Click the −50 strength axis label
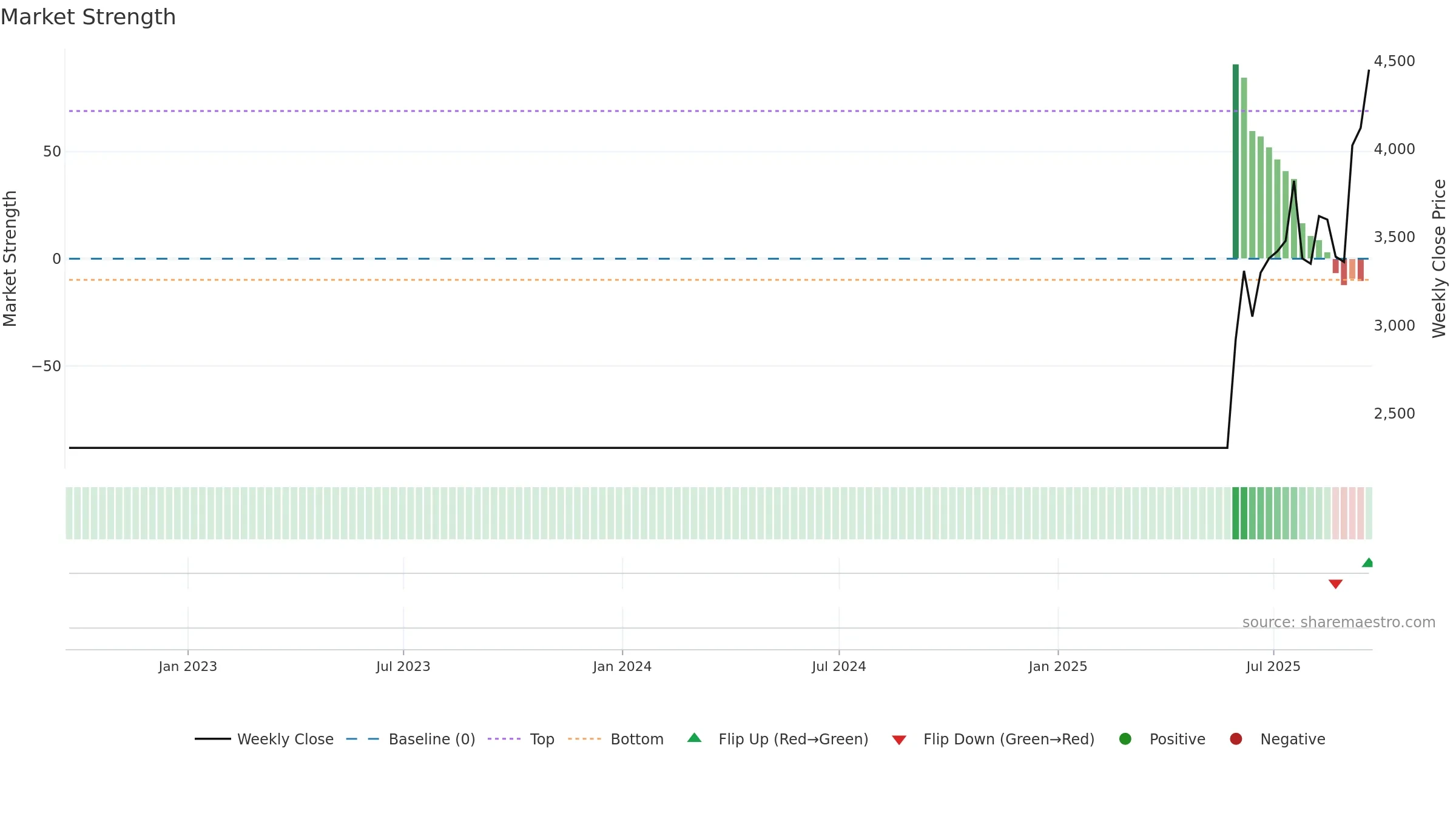Image resolution: width=1456 pixels, height=819 pixels. (x=47, y=366)
